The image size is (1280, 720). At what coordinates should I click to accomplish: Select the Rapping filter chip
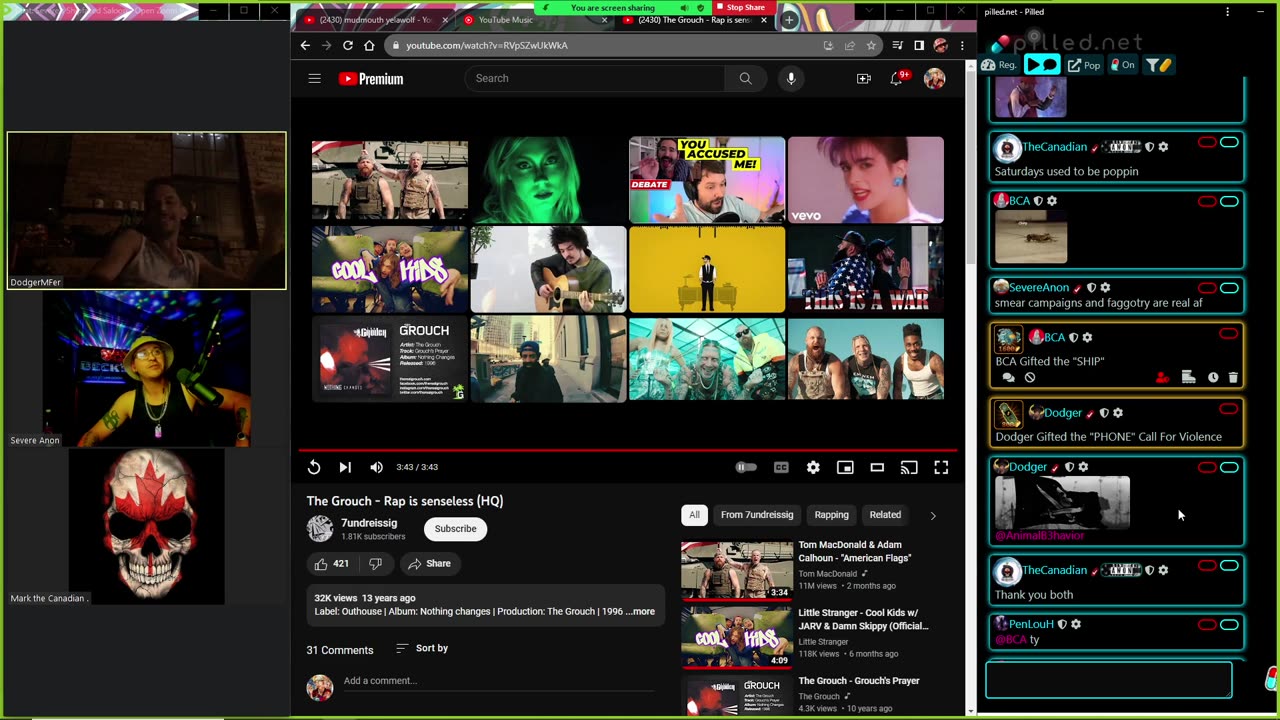(831, 515)
